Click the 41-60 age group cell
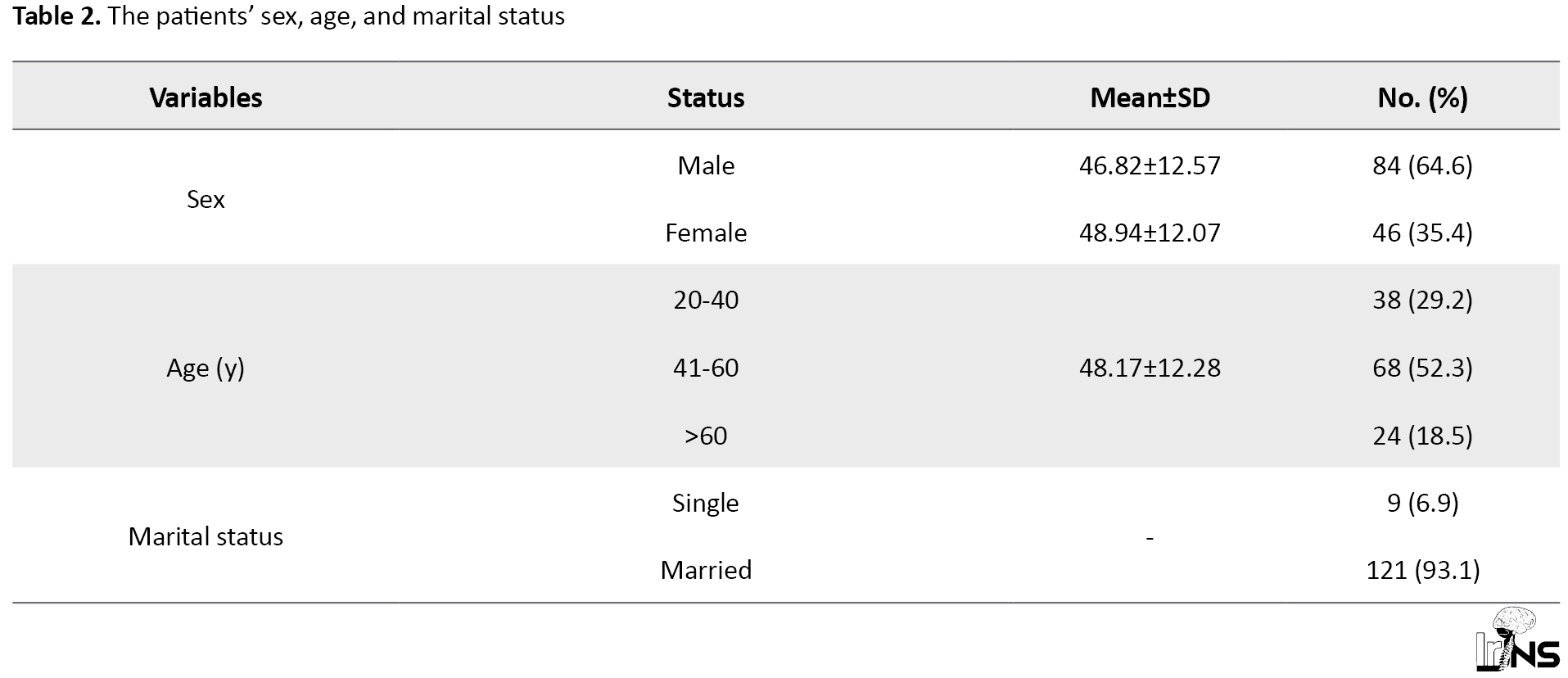 coord(706,368)
